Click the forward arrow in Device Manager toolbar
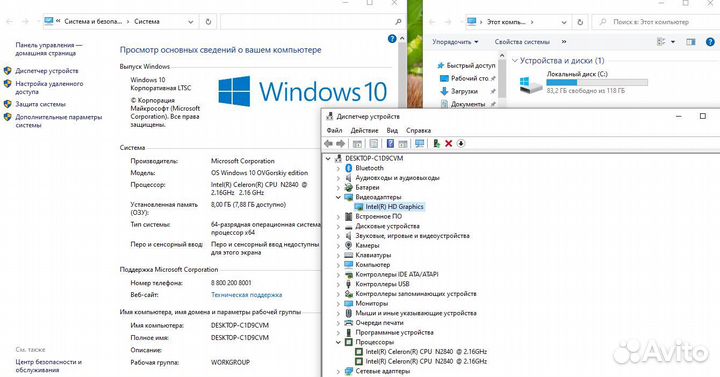Image resolution: width=720 pixels, height=377 pixels. 341,144
